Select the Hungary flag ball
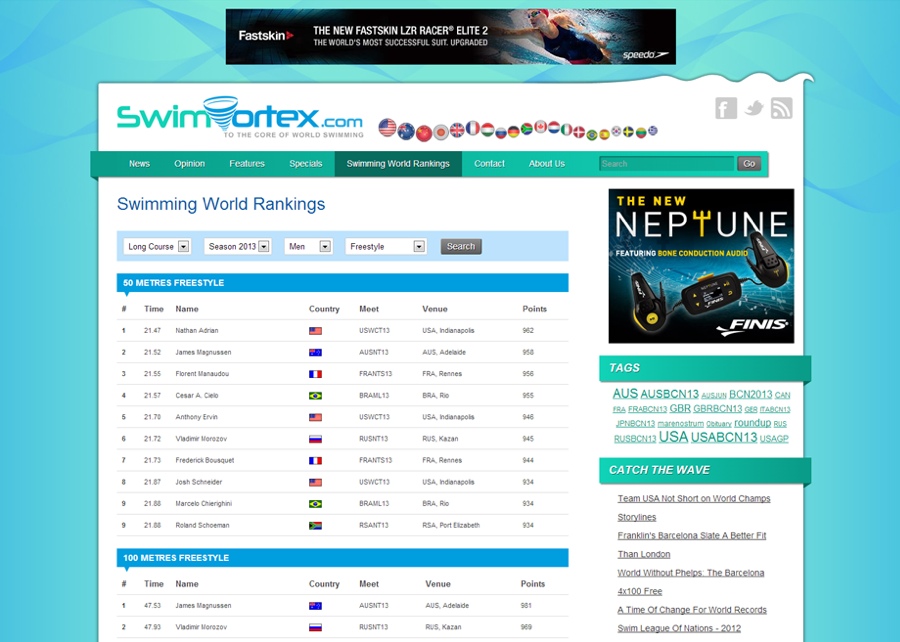Image resolution: width=900 pixels, height=642 pixels. pos(487,130)
